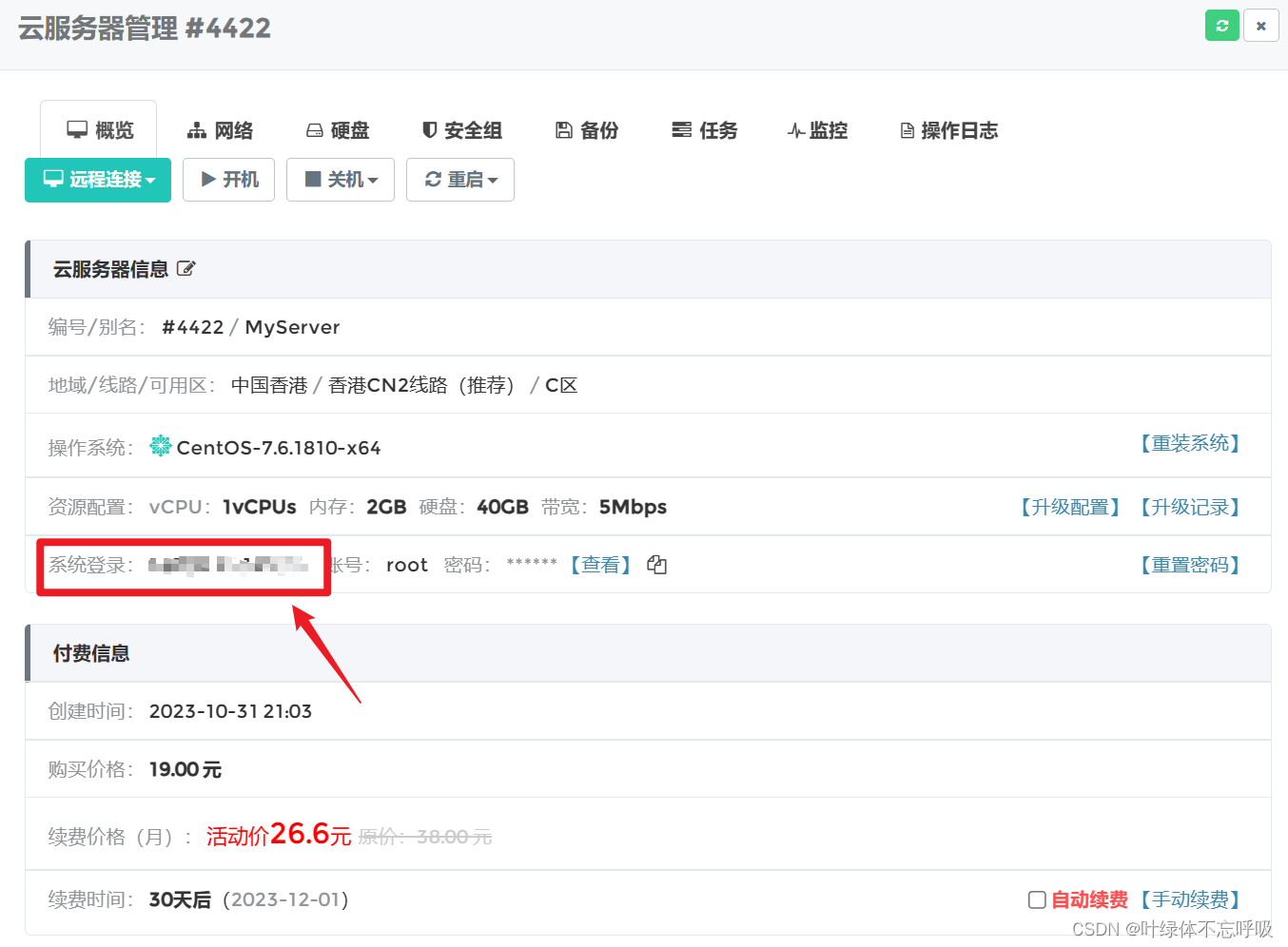Click the green refresh icon button

[x=1221, y=26]
